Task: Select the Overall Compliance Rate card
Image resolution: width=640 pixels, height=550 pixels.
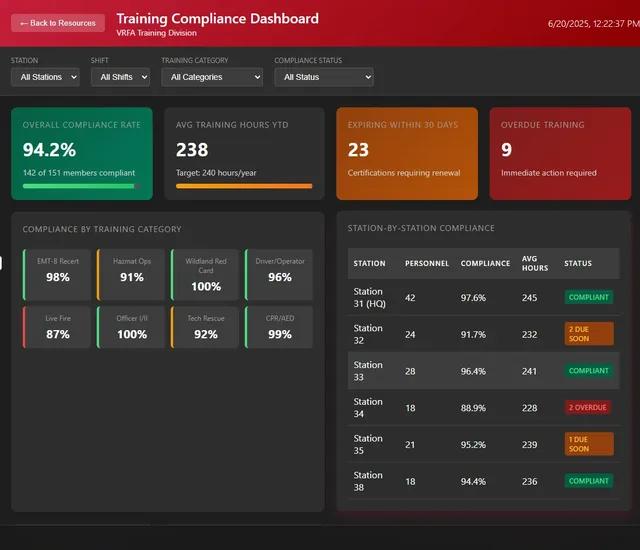Action: 82,153
